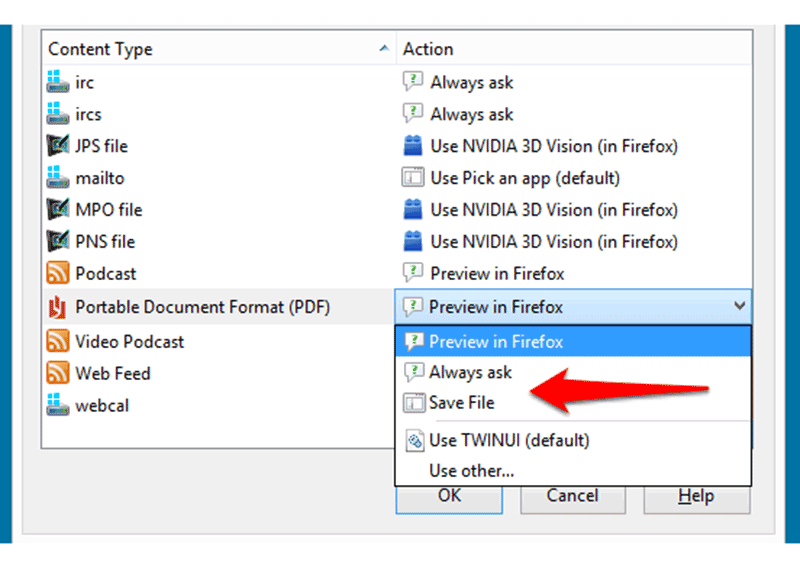Click the TWINUI application icon

414,440
